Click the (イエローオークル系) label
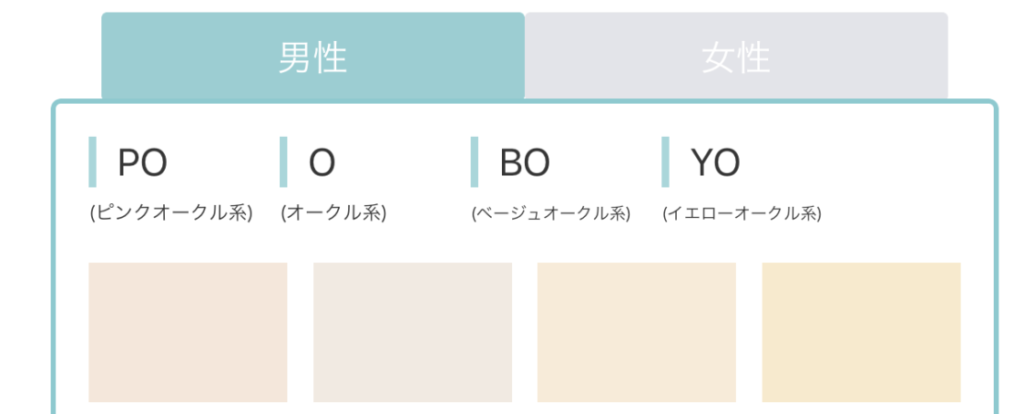The width and height of the screenshot is (1024, 414). click(742, 214)
